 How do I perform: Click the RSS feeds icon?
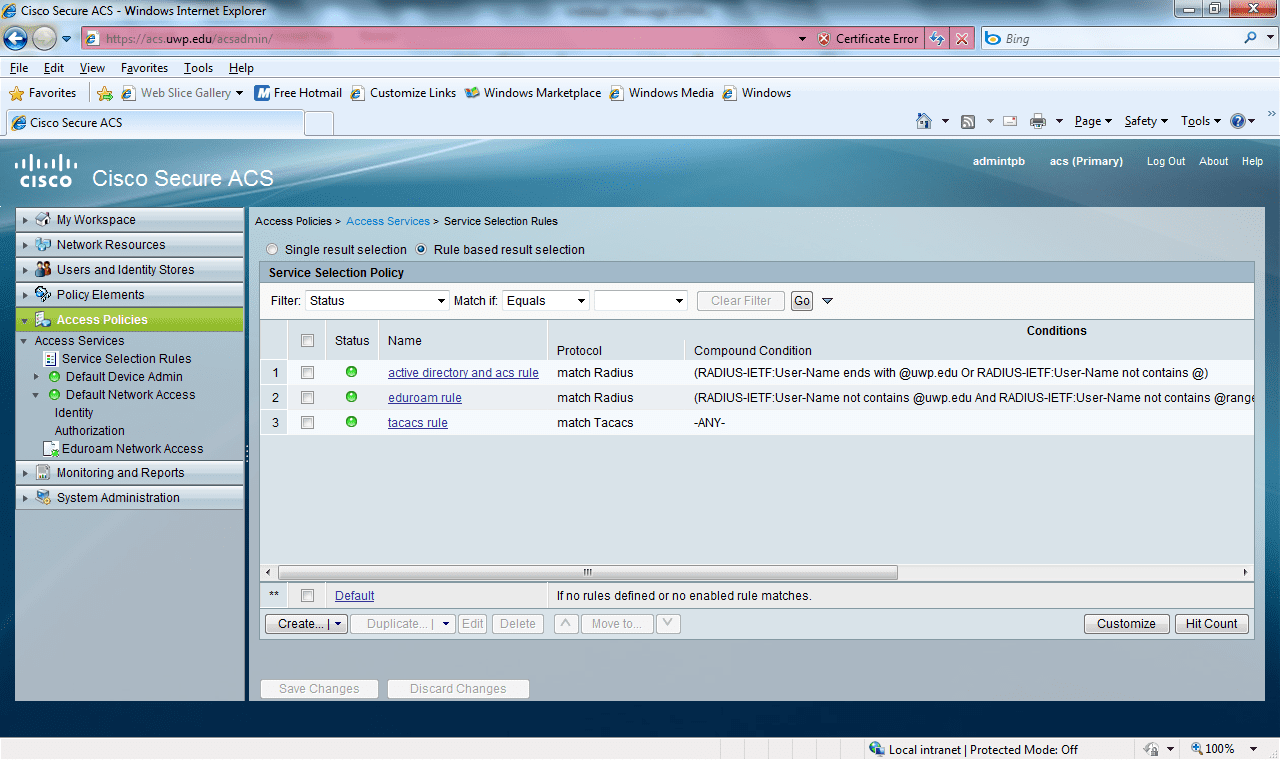tap(968, 121)
